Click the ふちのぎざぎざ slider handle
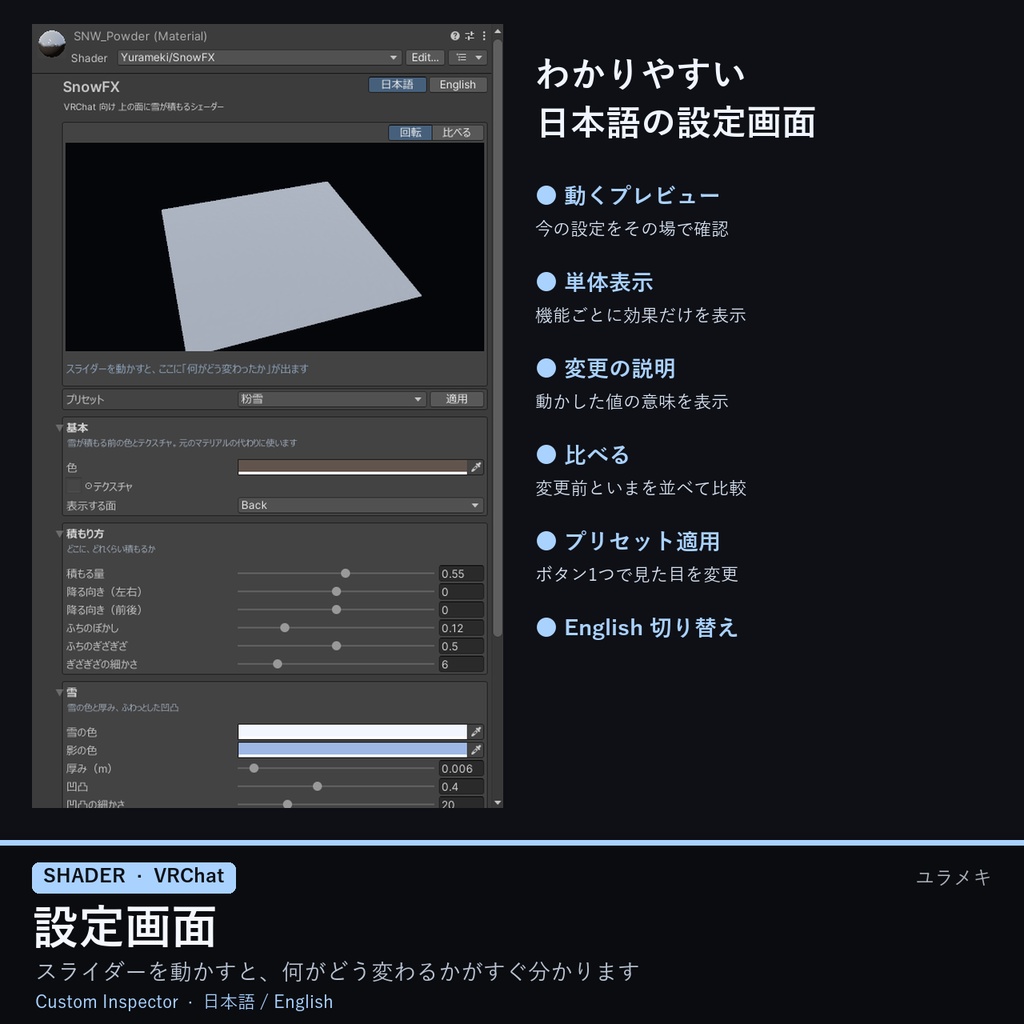Screen dimensions: 1024x1024 click(x=336, y=646)
